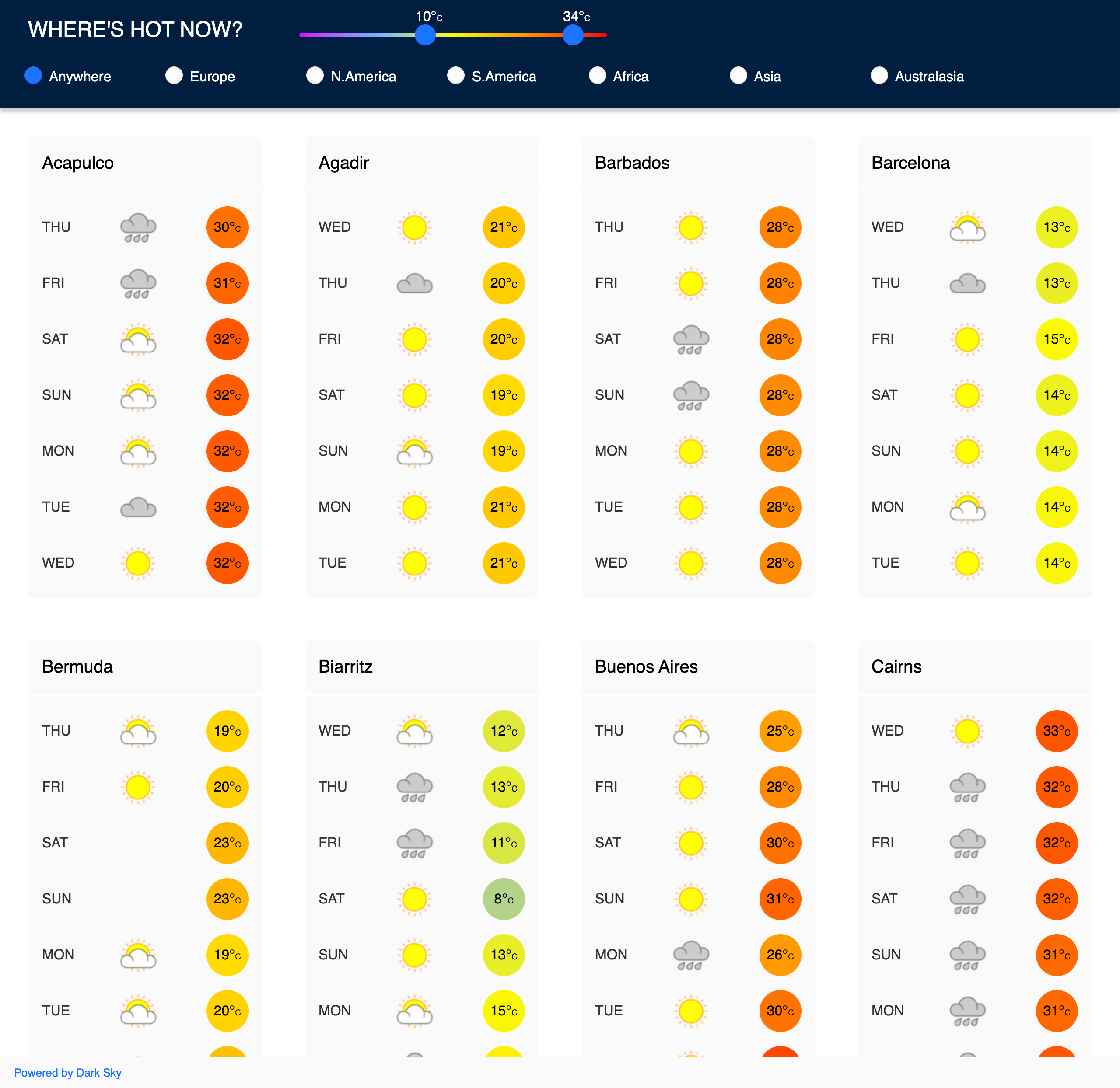Click the Buenos Aires MON rain icon
Image resolution: width=1120 pixels, height=1088 pixels.
click(691, 955)
